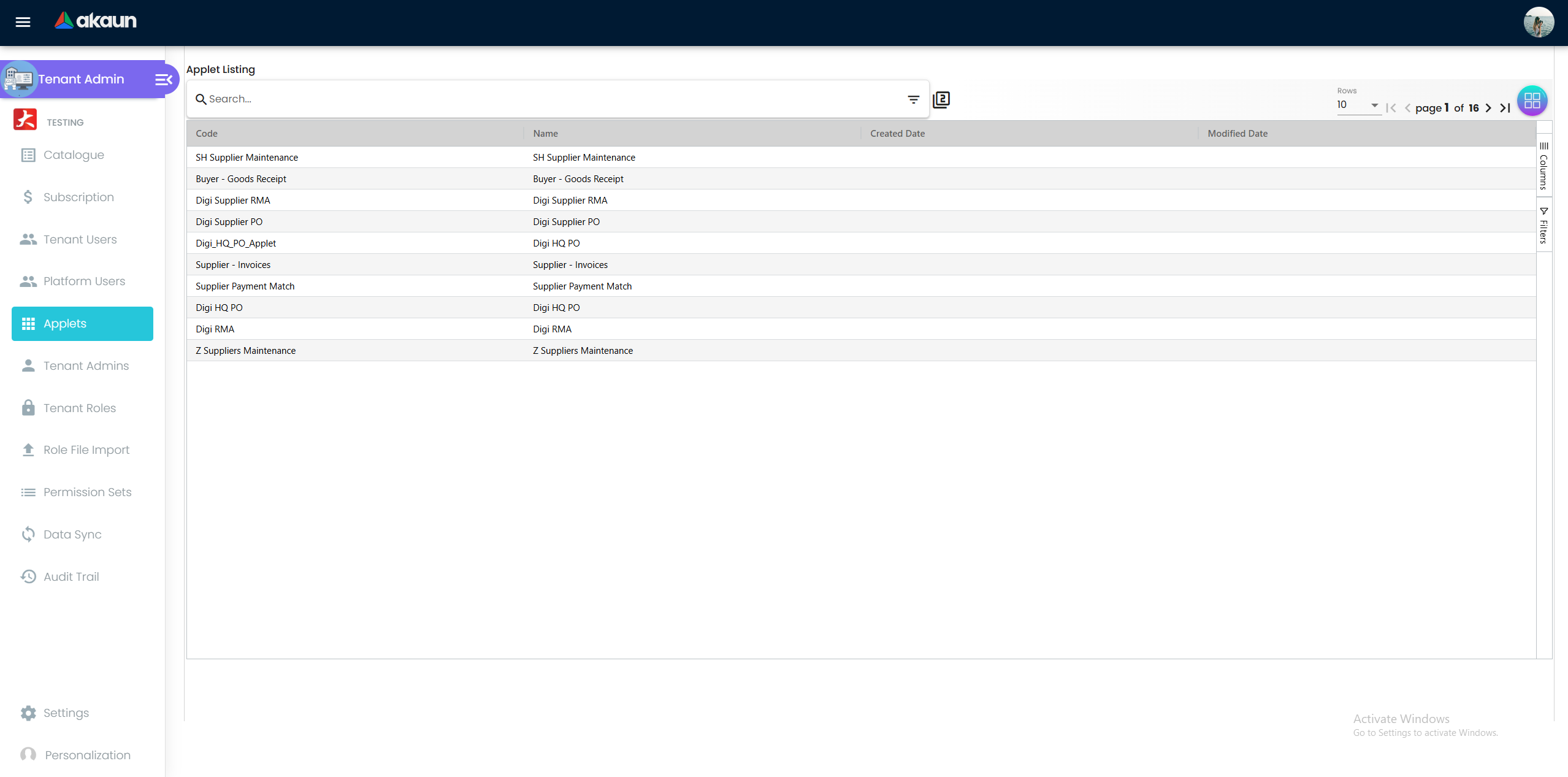1568x777 pixels.
Task: Sort by the Created Date column header
Action: coord(897,133)
